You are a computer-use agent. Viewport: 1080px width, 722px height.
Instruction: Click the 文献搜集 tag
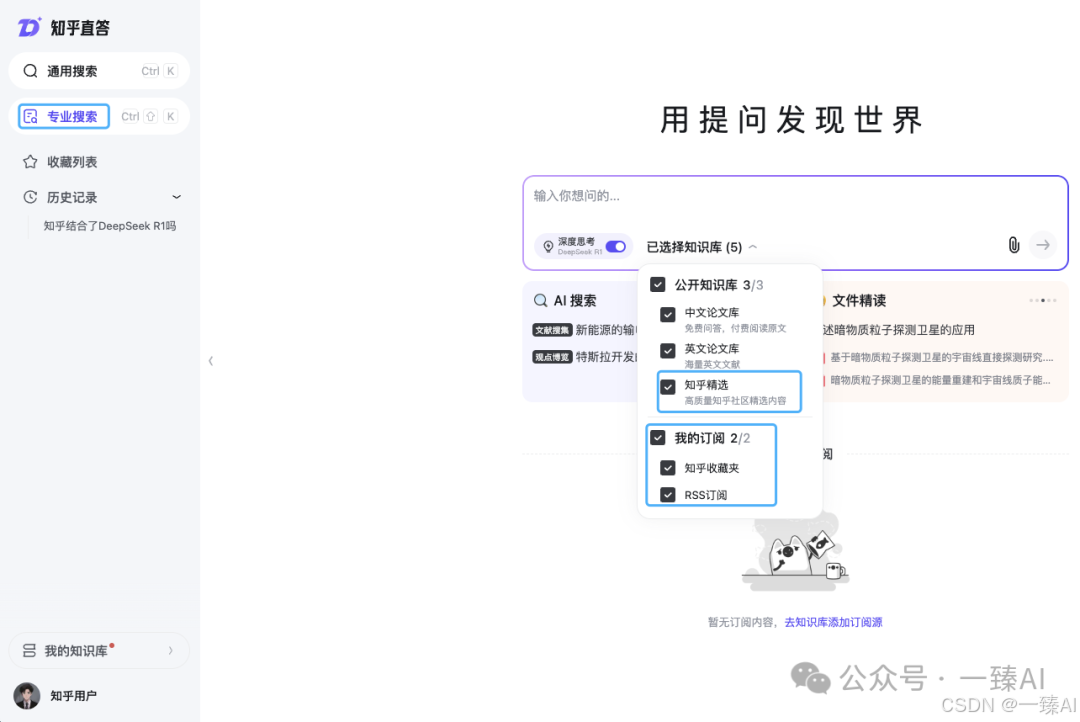pyautogui.click(x=552, y=330)
